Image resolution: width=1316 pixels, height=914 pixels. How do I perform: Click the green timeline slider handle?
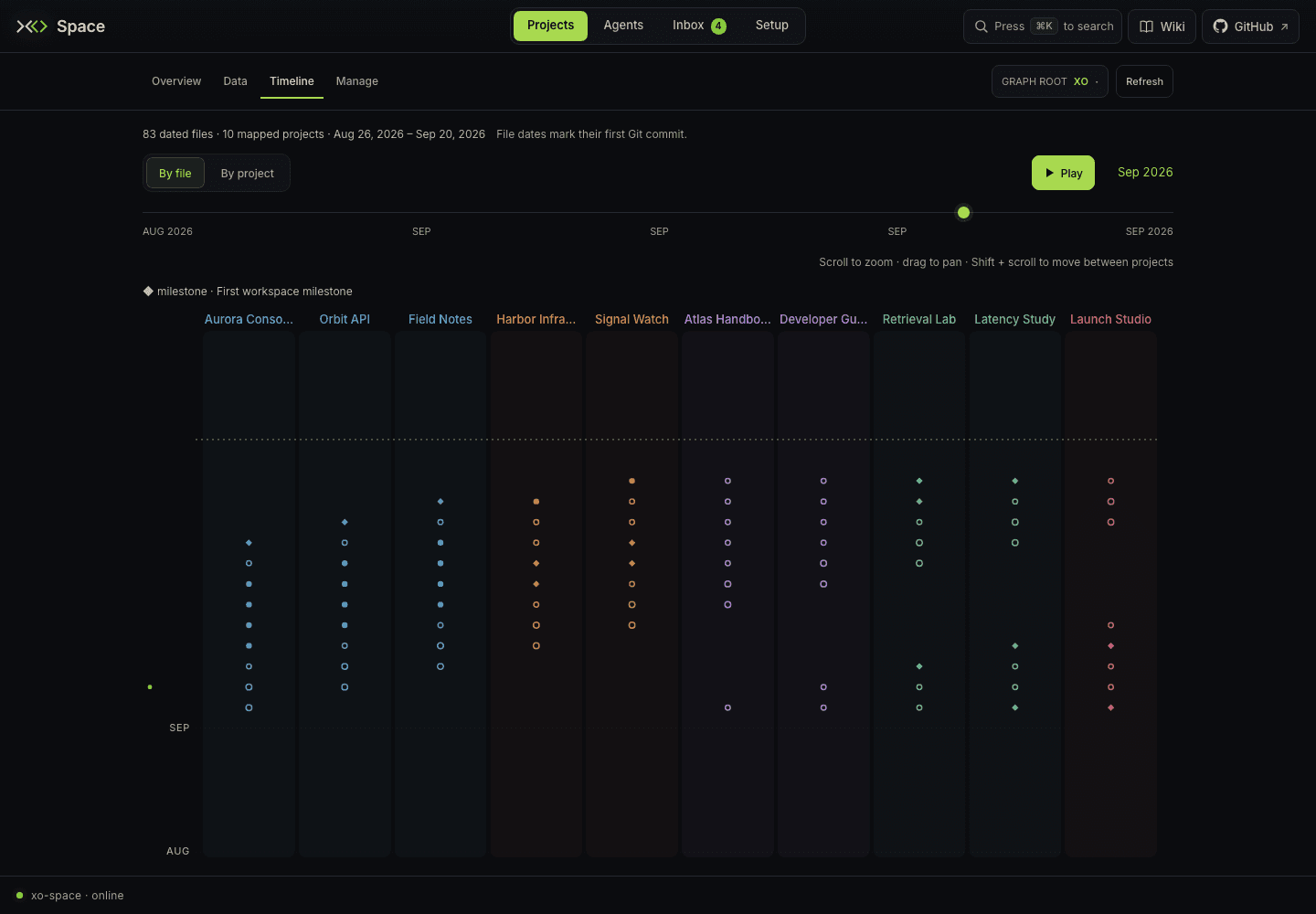963,213
